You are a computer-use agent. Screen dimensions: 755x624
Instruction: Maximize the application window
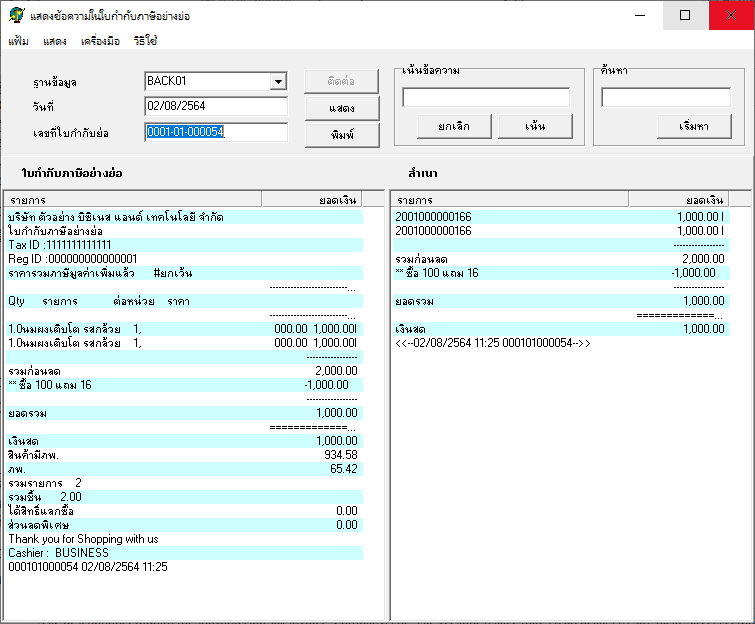point(685,15)
